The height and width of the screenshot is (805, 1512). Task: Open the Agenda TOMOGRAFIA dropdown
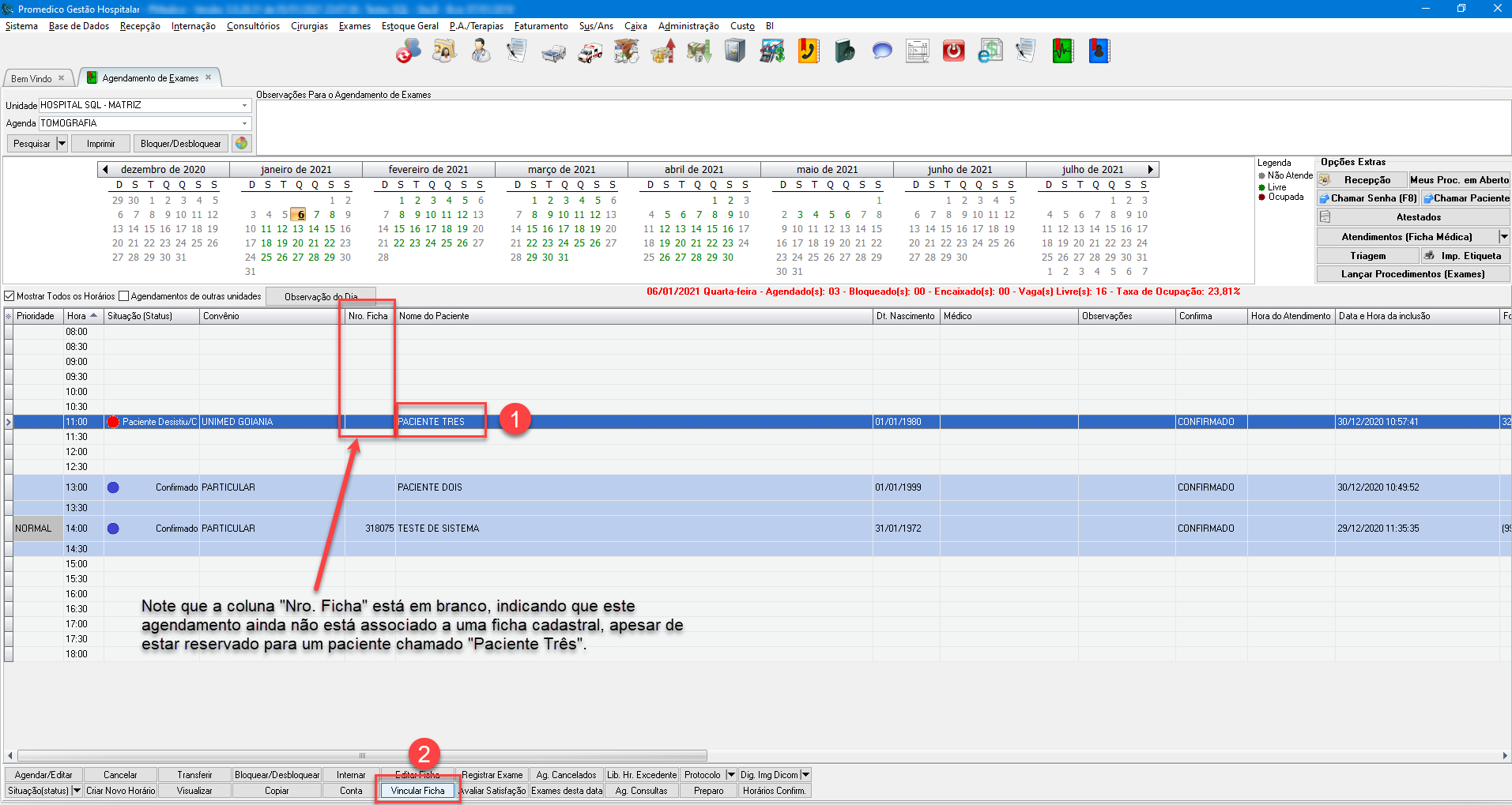(244, 123)
